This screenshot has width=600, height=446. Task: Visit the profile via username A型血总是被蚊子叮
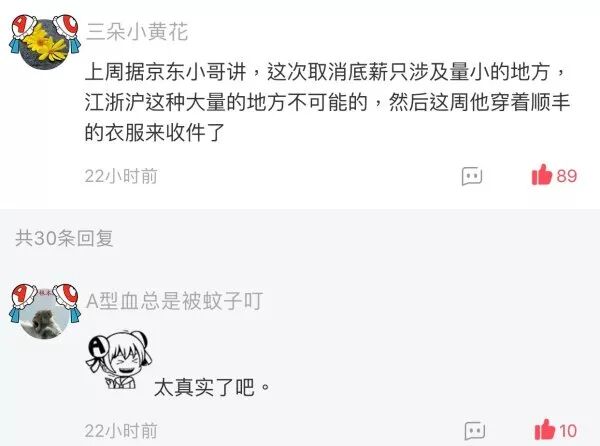click(x=174, y=301)
